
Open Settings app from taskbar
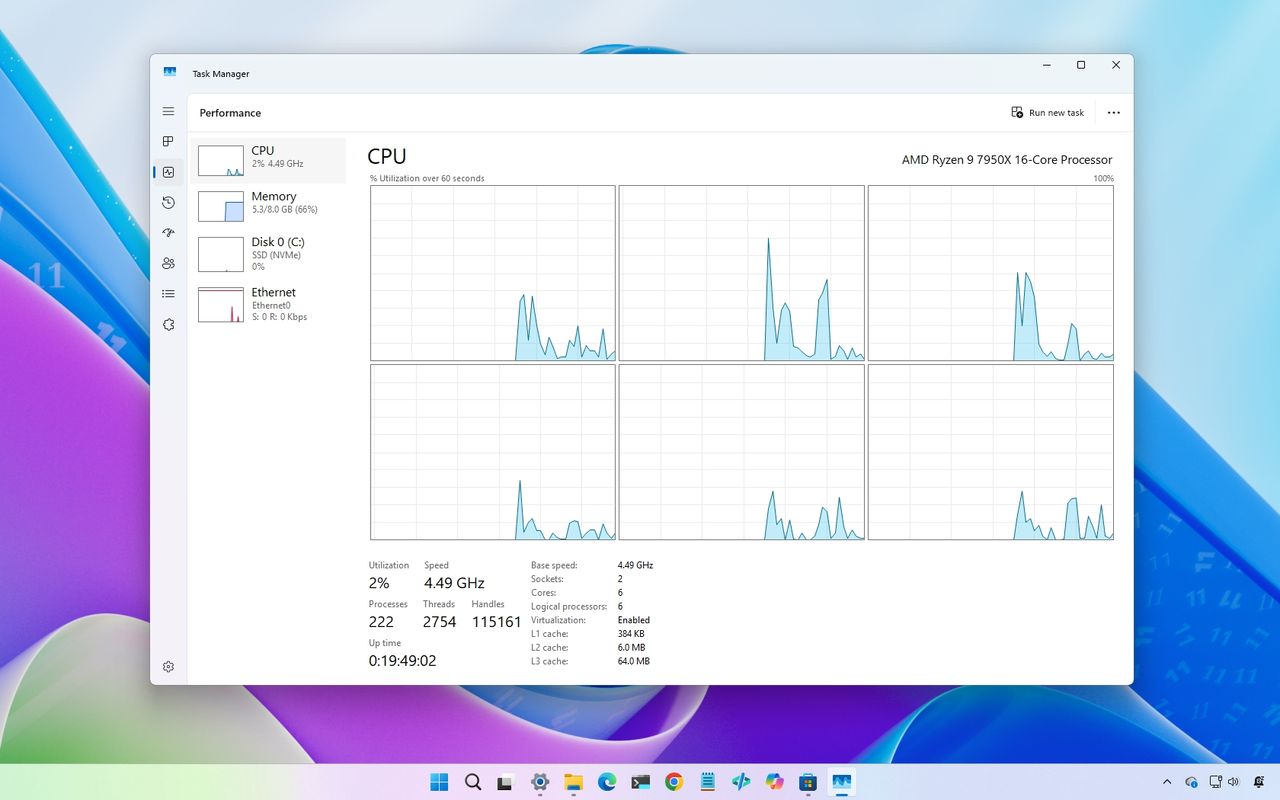(540, 782)
